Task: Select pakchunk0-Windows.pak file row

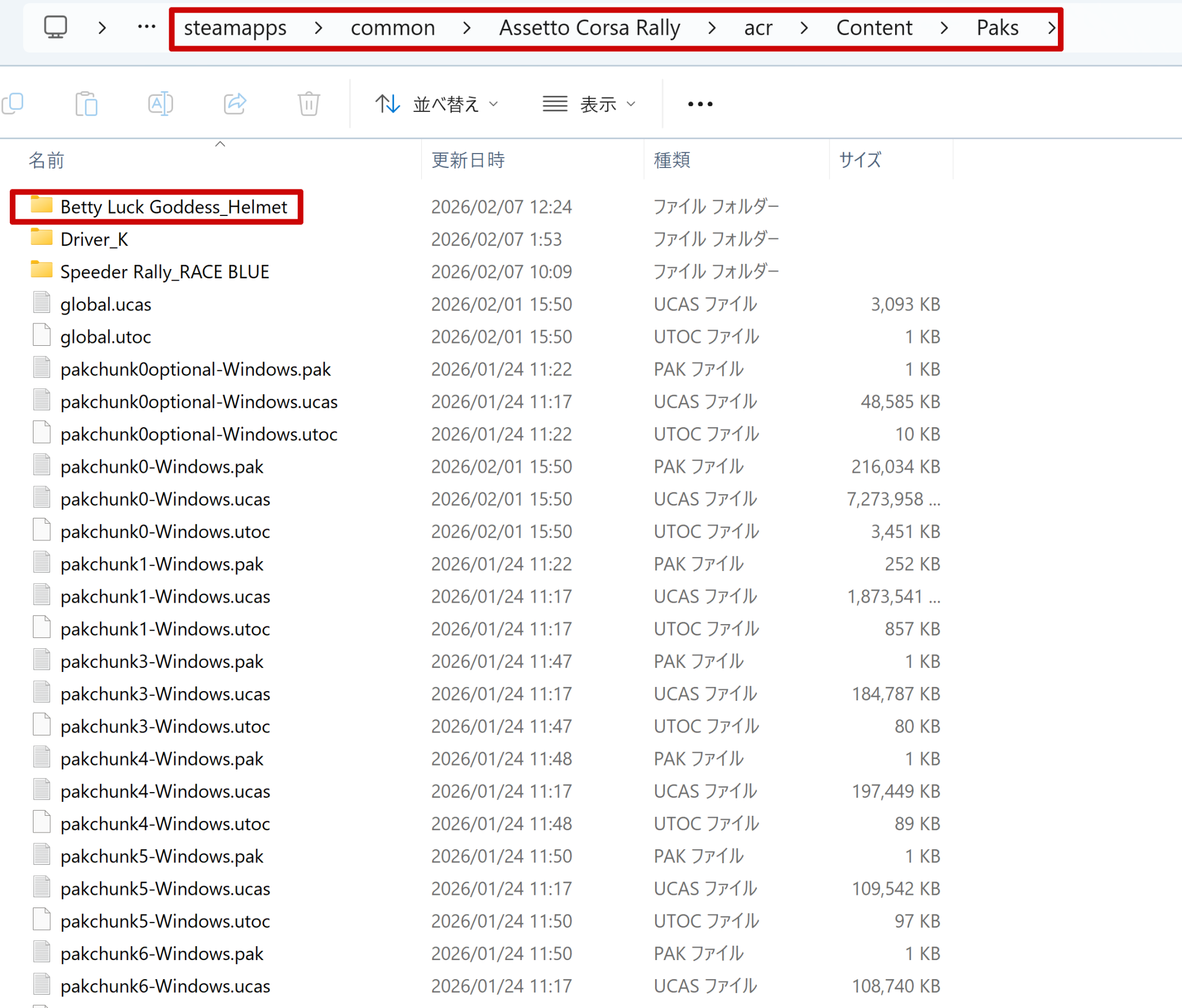Action: 485,466
